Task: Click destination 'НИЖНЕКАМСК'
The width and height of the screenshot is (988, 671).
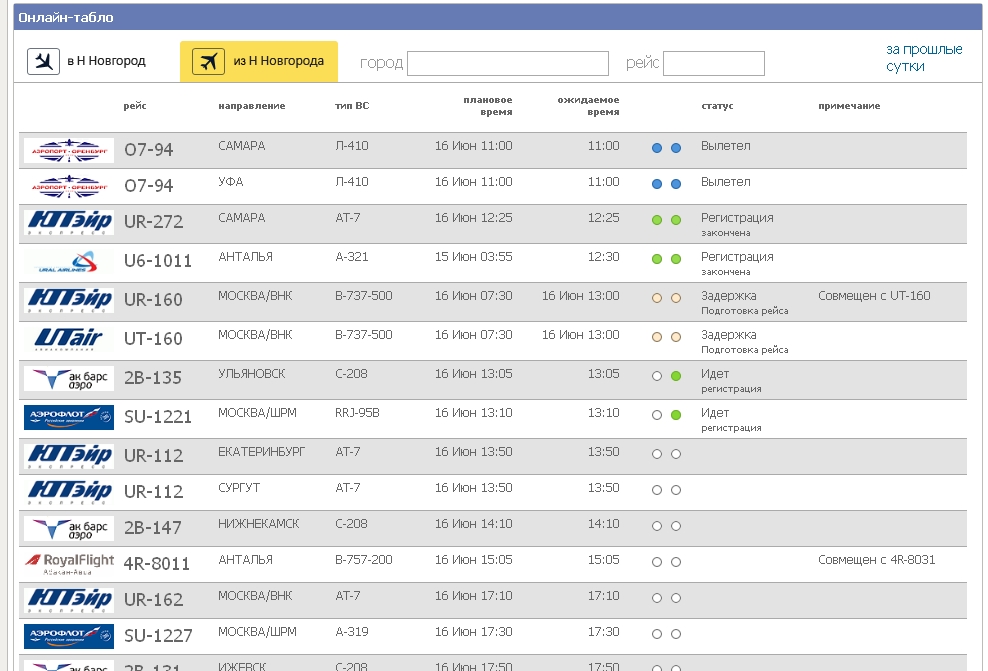Action: click(258, 524)
